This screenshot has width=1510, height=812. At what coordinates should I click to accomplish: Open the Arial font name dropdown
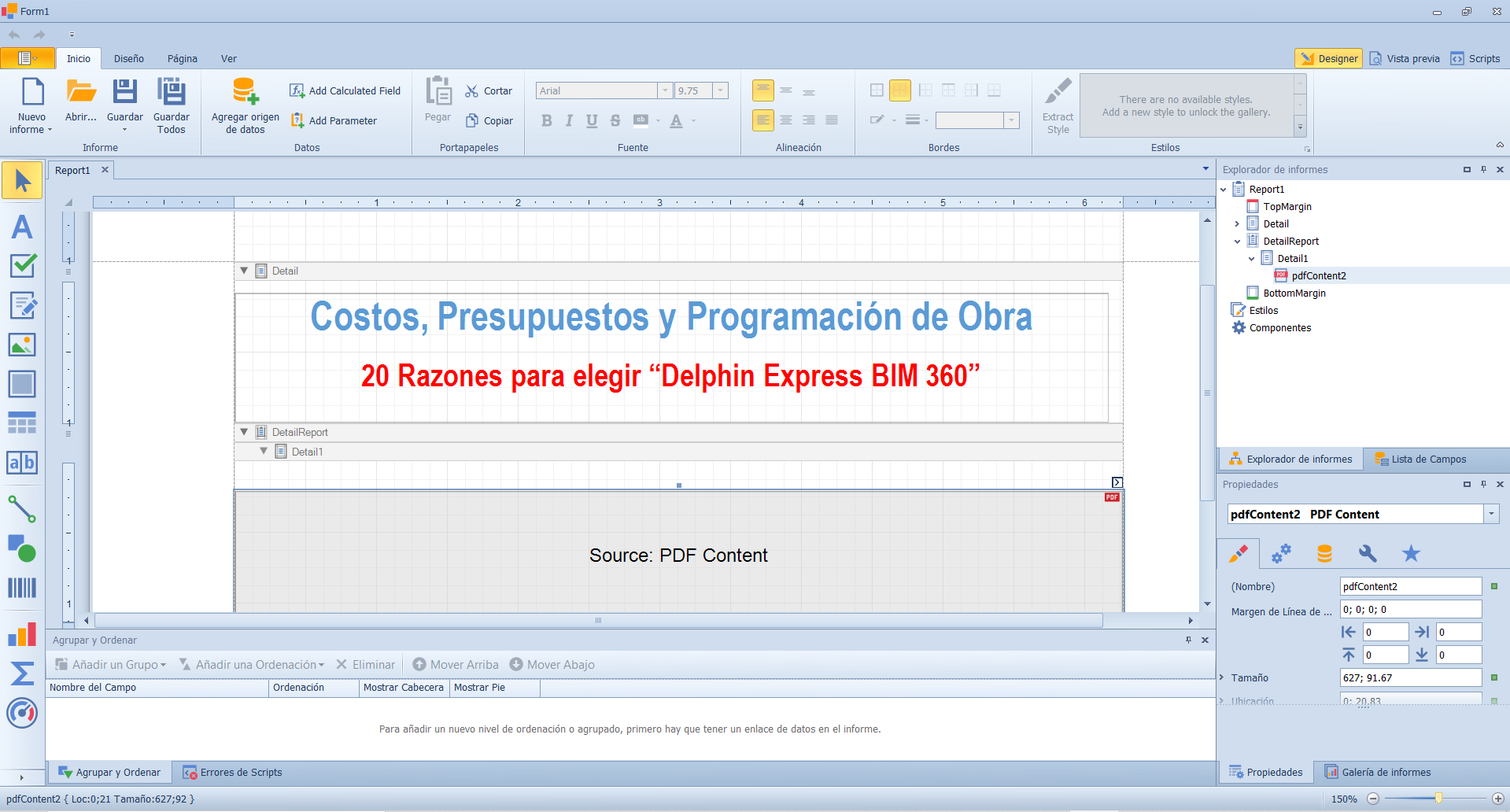pyautogui.click(x=665, y=90)
